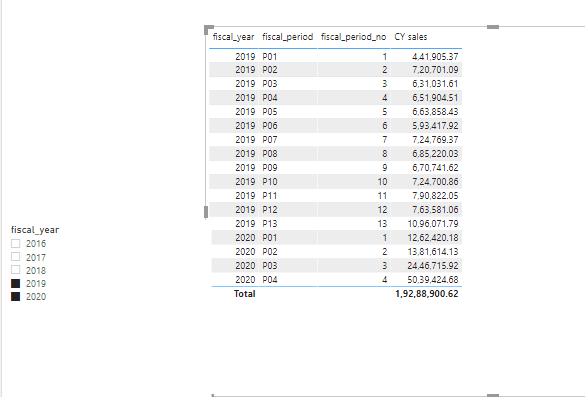Uncheck the 2020 fiscal year checkbox
The height and width of the screenshot is (397, 585).
pyautogui.click(x=15, y=297)
